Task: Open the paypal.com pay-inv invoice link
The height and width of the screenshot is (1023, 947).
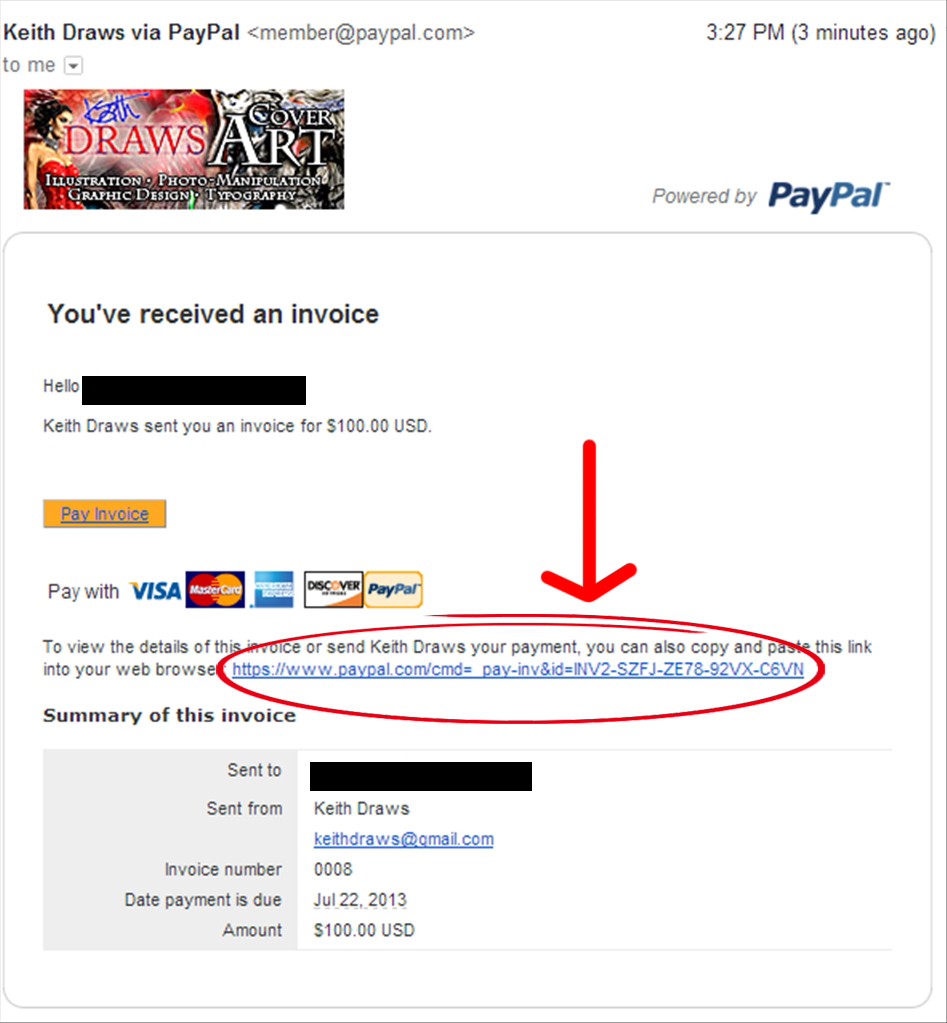Action: [x=518, y=669]
